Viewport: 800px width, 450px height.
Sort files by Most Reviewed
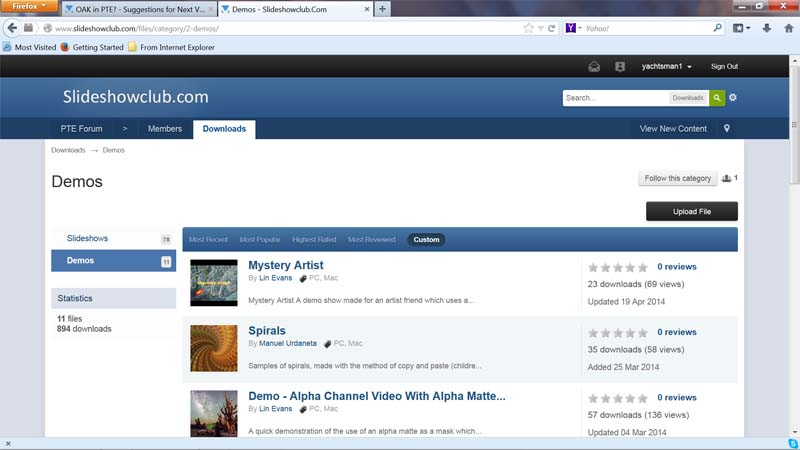point(371,239)
